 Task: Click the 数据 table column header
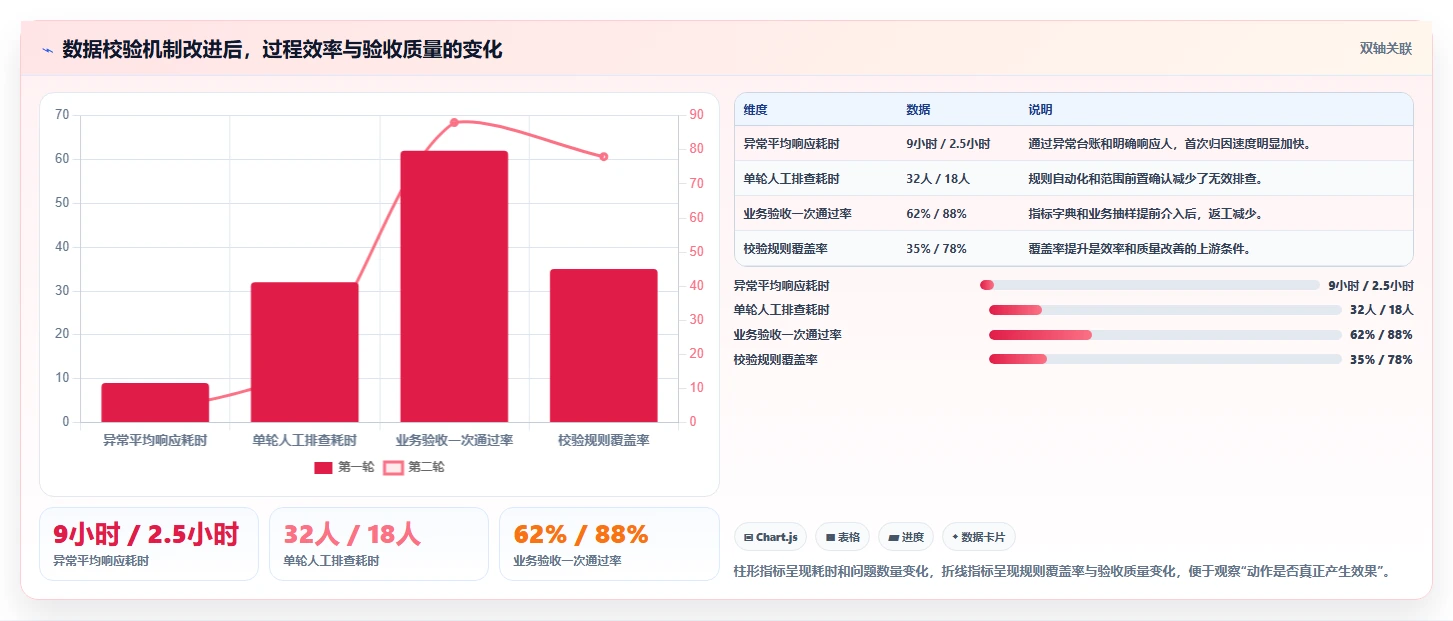tap(918, 110)
